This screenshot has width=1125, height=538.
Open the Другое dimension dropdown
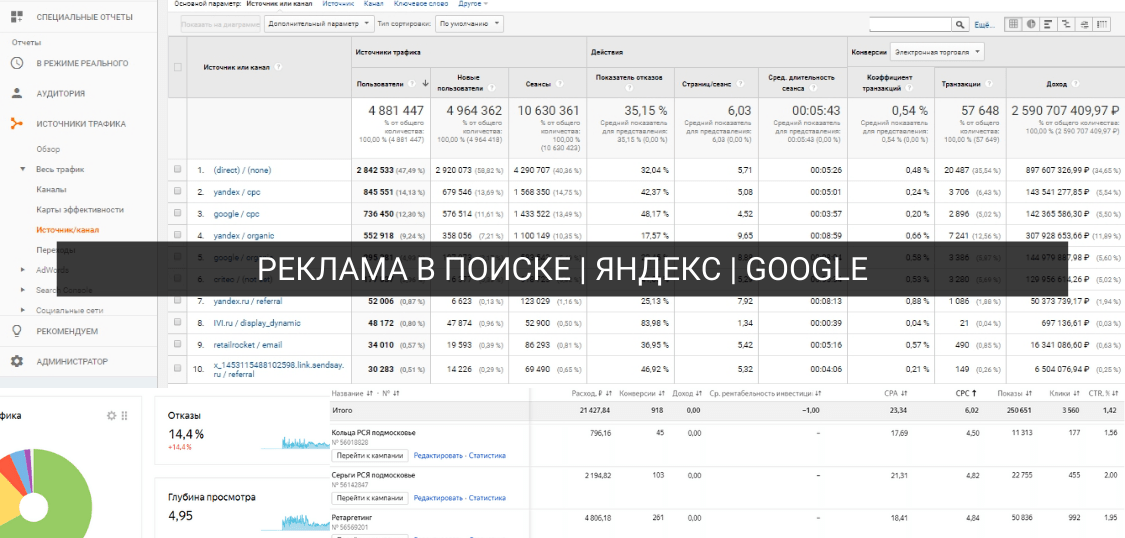click(x=472, y=4)
